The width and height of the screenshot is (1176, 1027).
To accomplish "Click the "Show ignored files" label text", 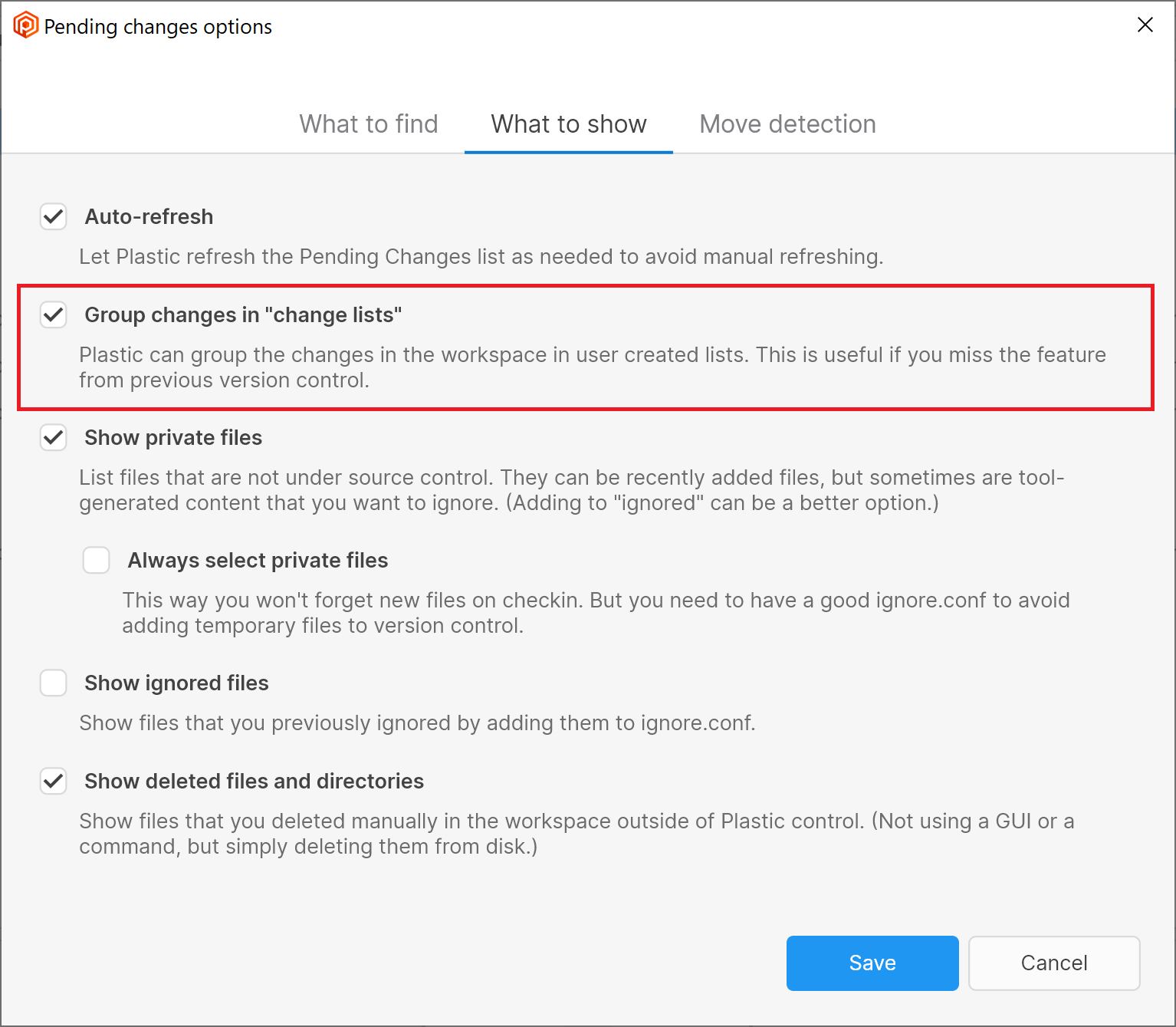I will (x=176, y=683).
